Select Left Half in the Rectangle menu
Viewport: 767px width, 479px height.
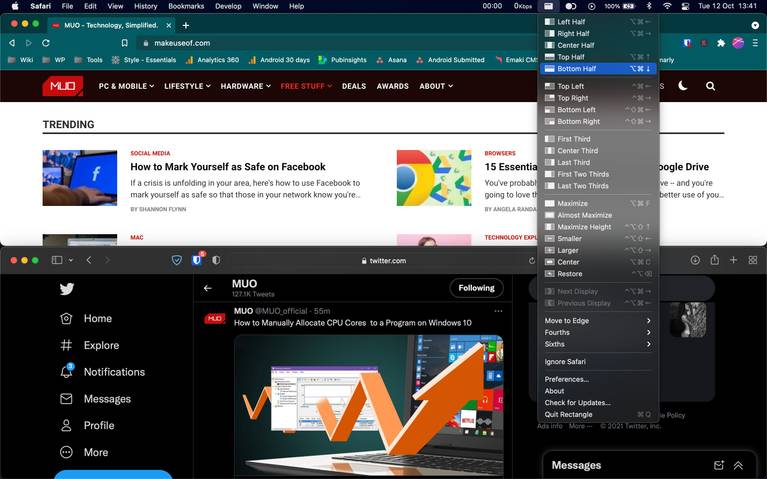click(598, 22)
